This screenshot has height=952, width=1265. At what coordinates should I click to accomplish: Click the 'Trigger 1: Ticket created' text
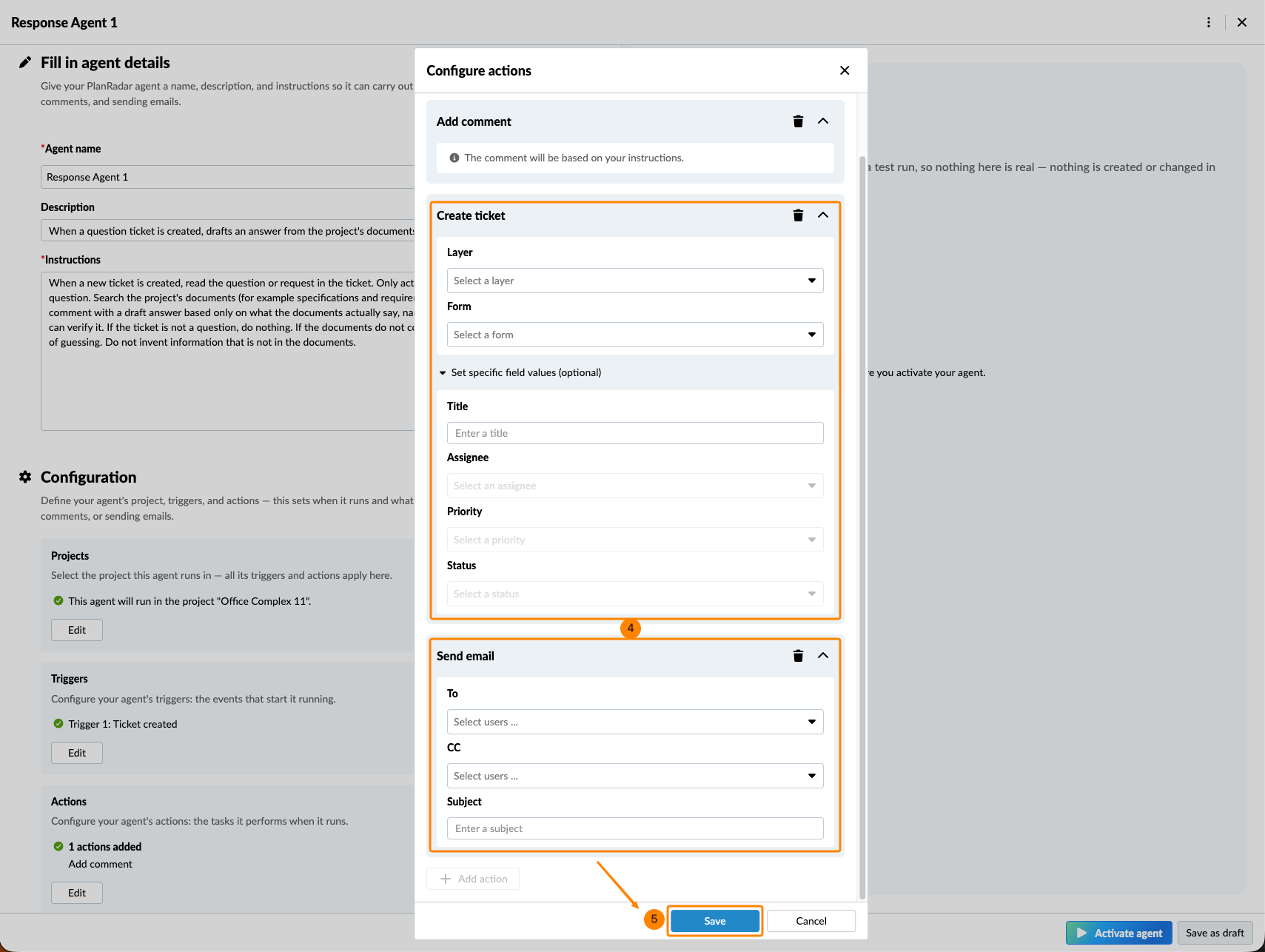123,724
